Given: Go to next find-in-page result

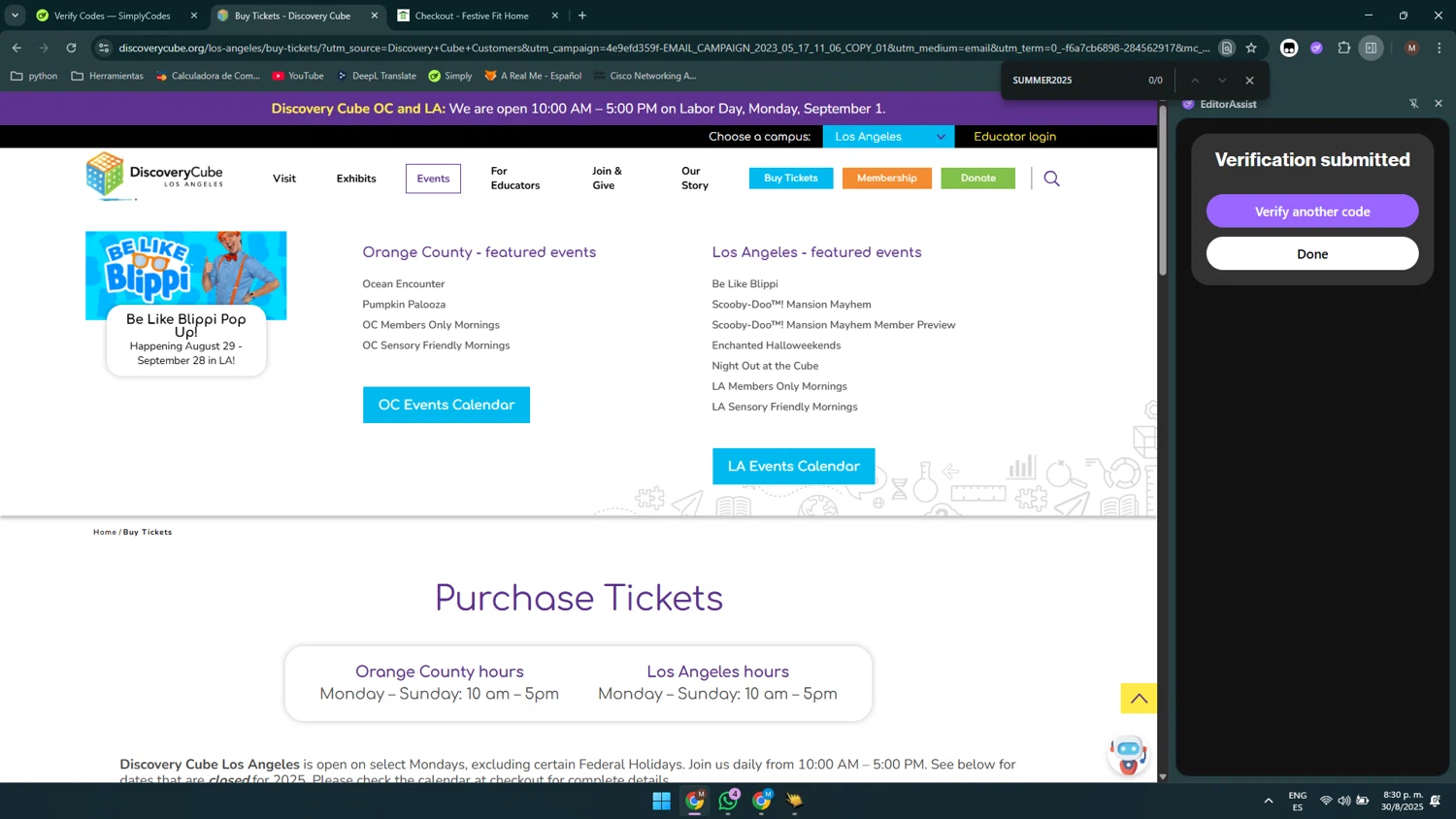Looking at the screenshot, I should click(x=1222, y=81).
